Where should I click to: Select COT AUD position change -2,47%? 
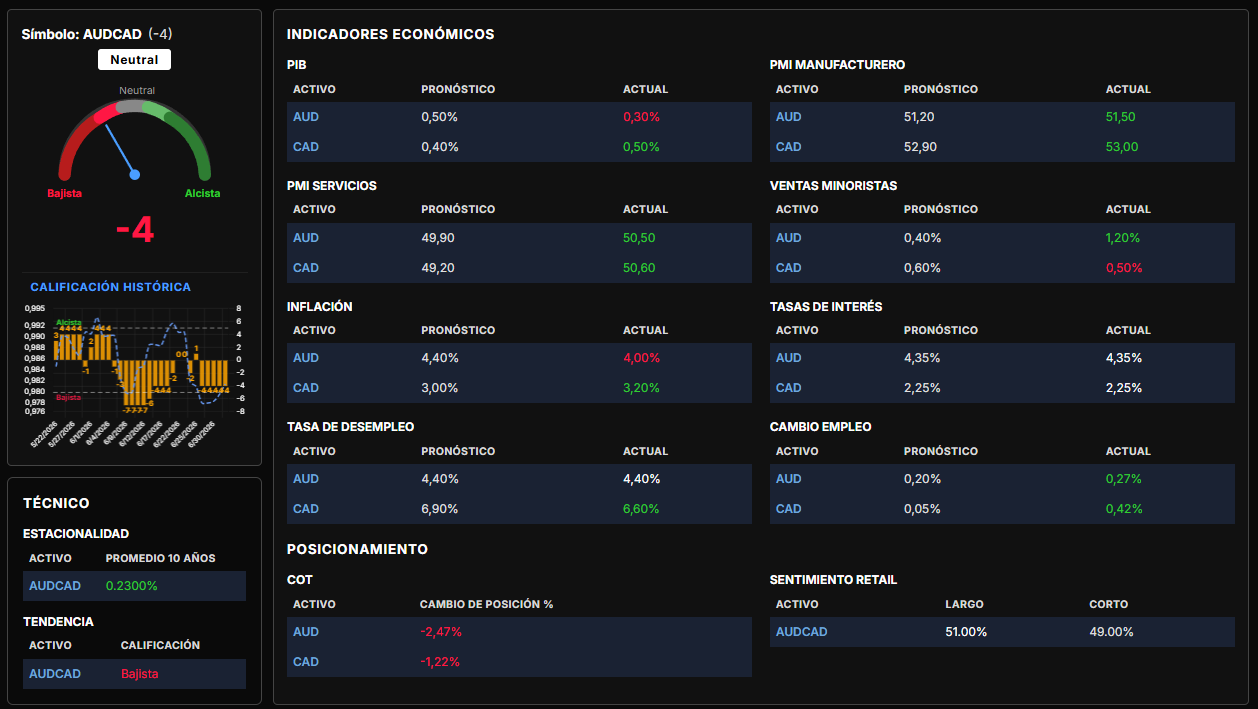(441, 632)
